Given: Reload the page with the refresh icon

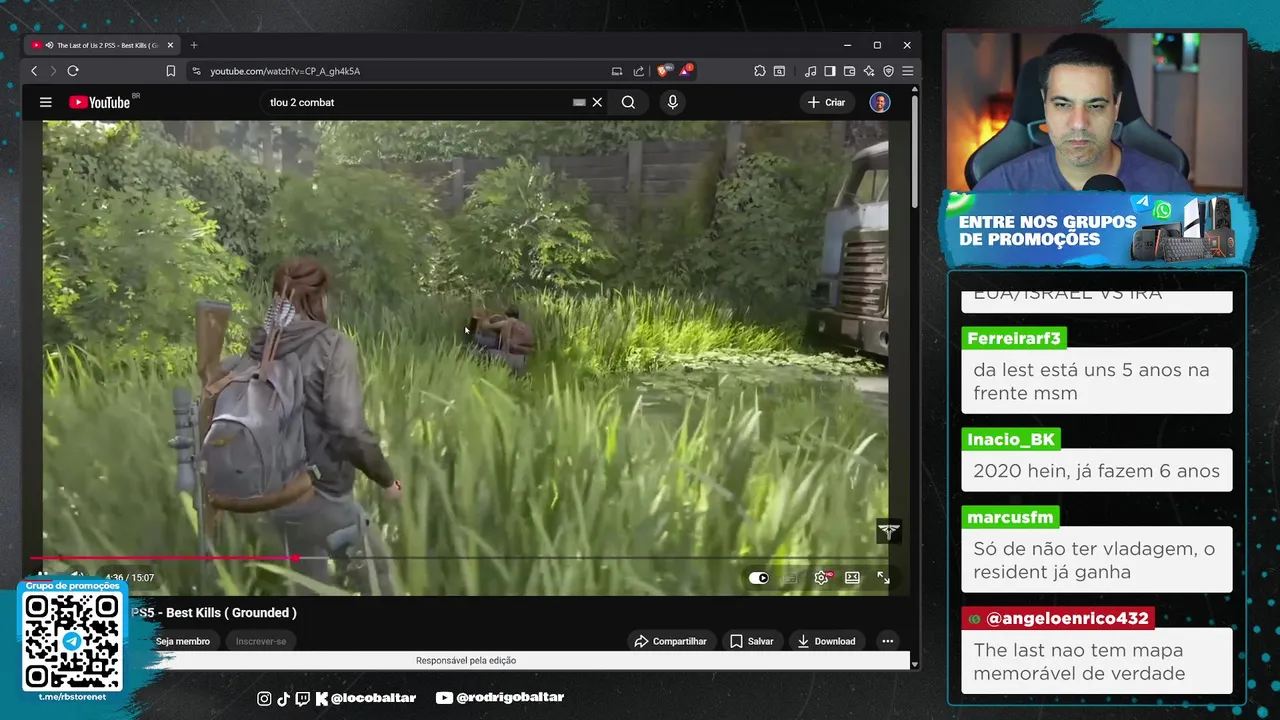Looking at the screenshot, I should 73,71.
